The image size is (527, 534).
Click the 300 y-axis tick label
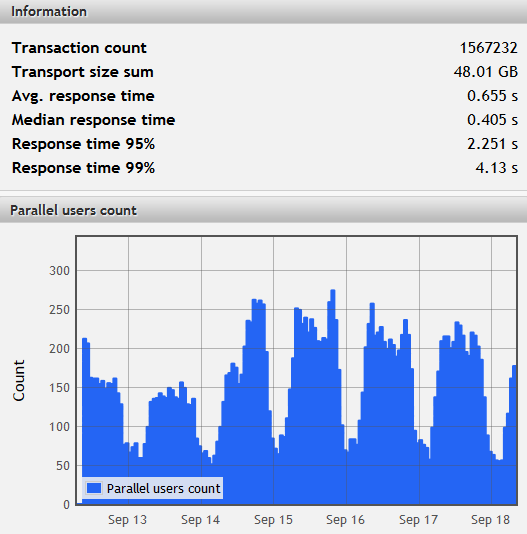pos(60,271)
